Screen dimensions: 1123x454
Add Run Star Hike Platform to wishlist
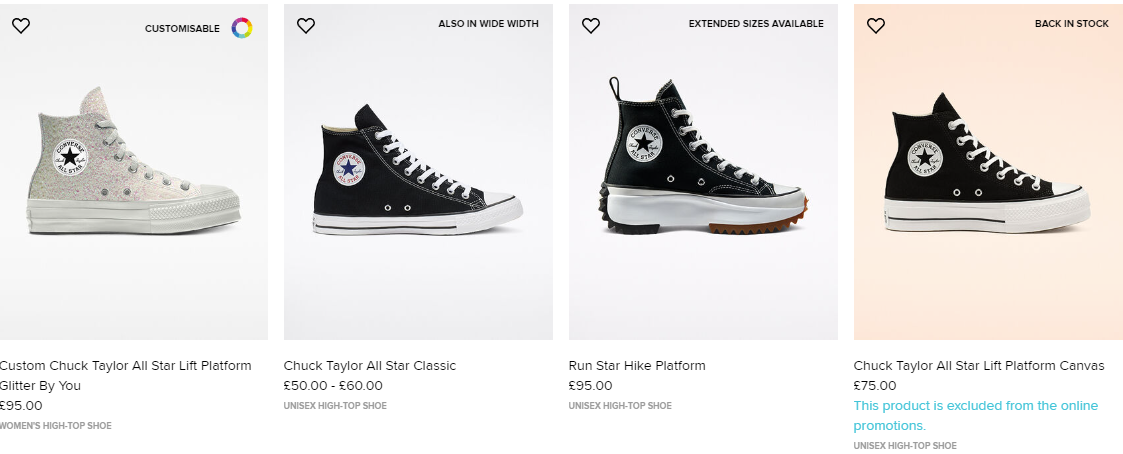click(x=591, y=26)
